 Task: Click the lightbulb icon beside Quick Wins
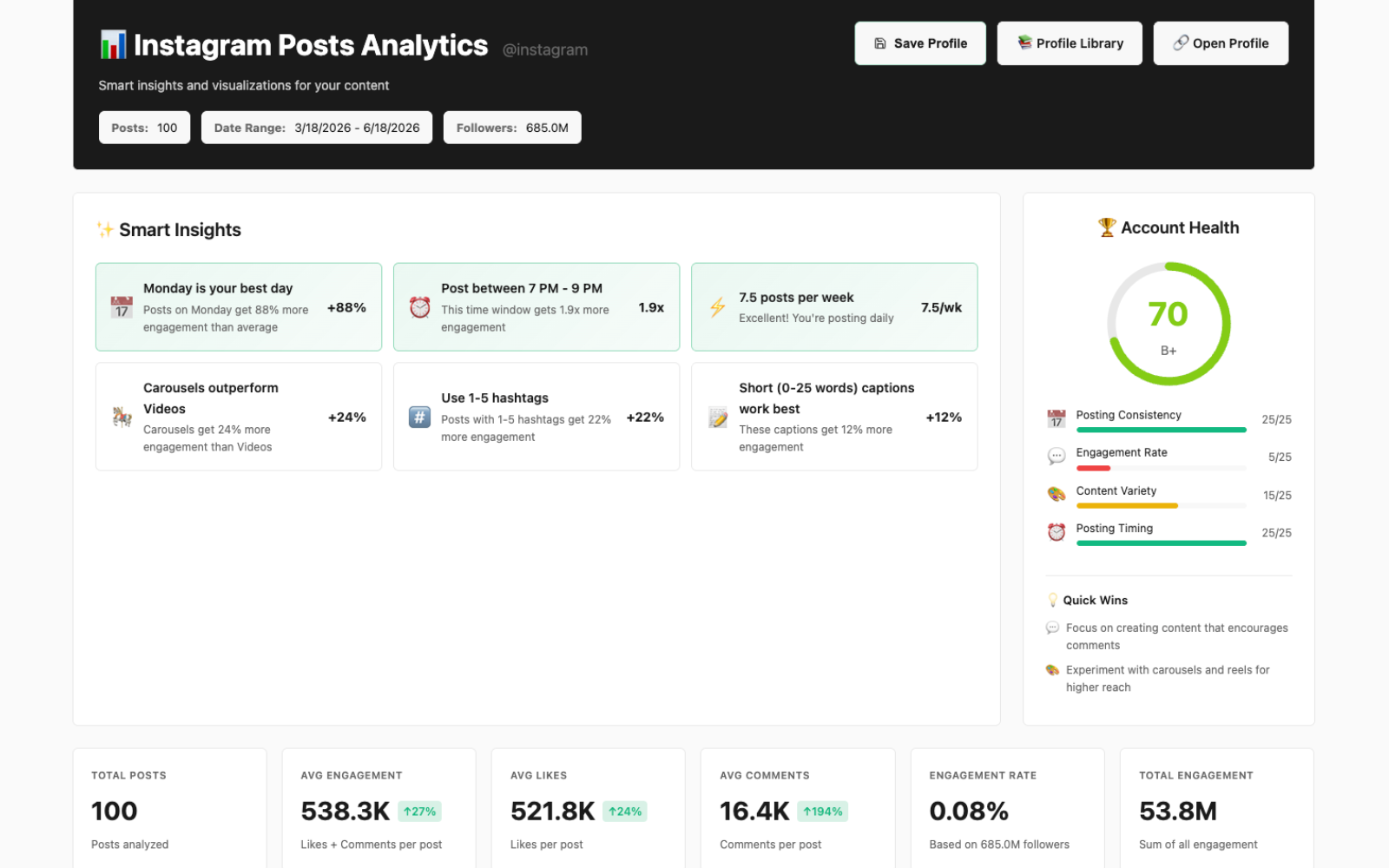(1053, 600)
